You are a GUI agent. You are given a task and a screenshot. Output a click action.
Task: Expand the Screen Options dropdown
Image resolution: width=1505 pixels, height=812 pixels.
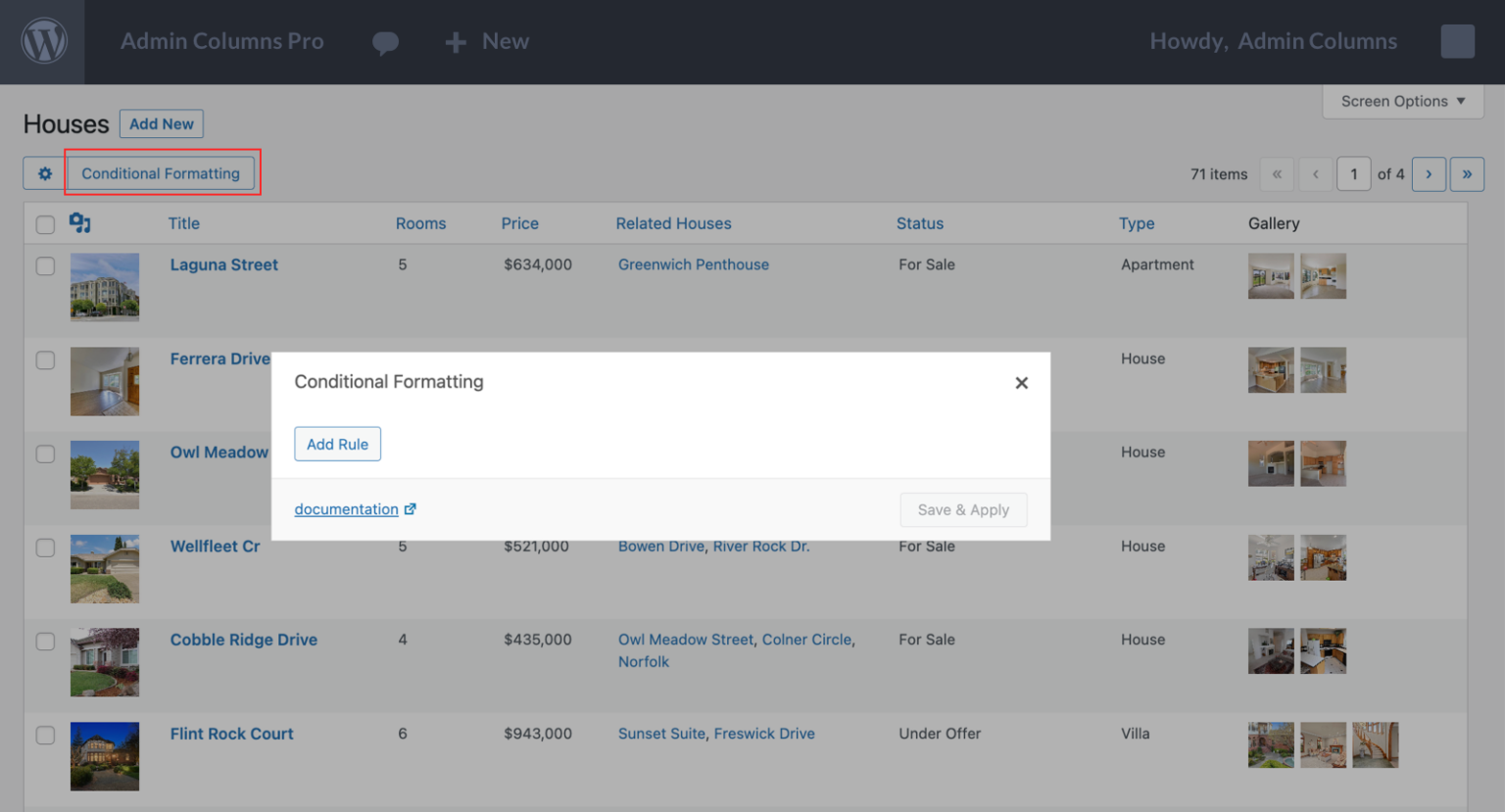pyautogui.click(x=1402, y=101)
